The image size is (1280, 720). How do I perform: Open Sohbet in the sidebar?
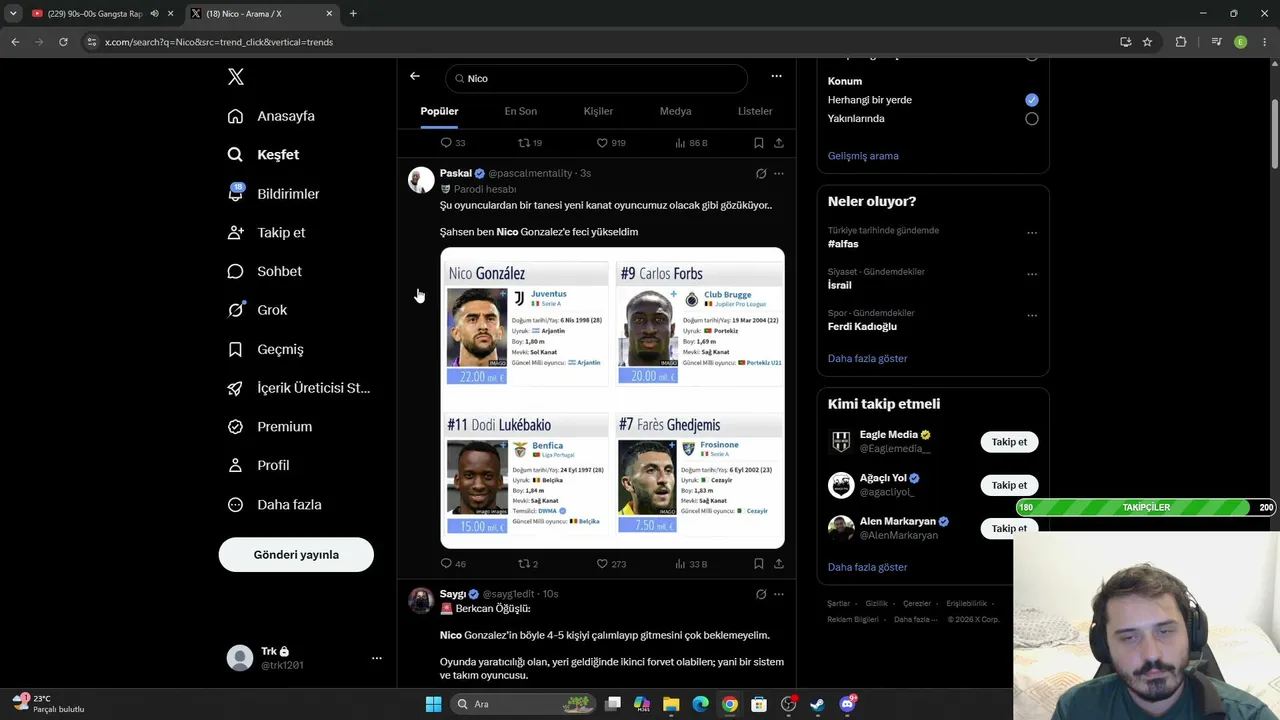[264, 271]
